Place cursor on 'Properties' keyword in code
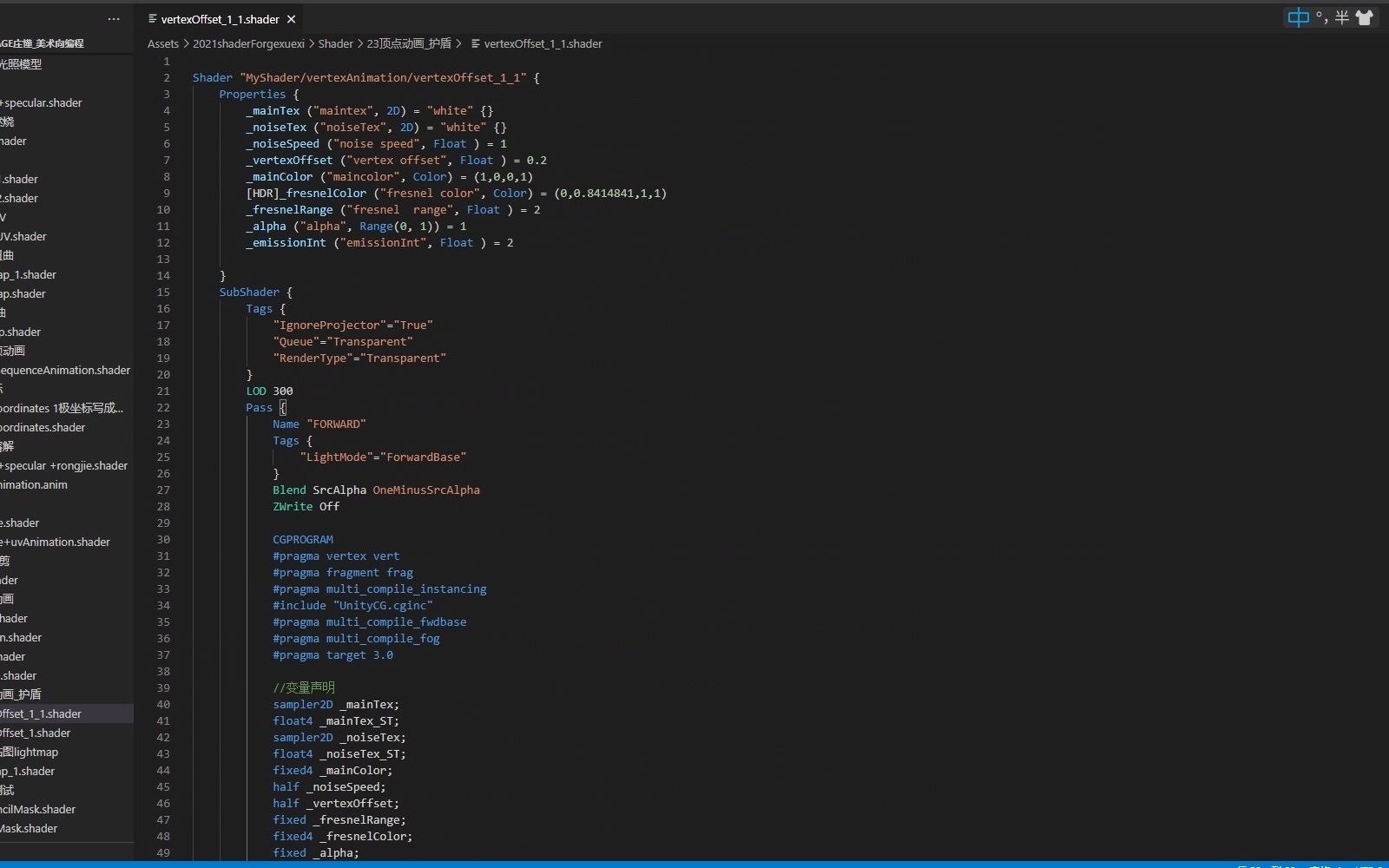Image resolution: width=1389 pixels, height=868 pixels. (x=252, y=94)
